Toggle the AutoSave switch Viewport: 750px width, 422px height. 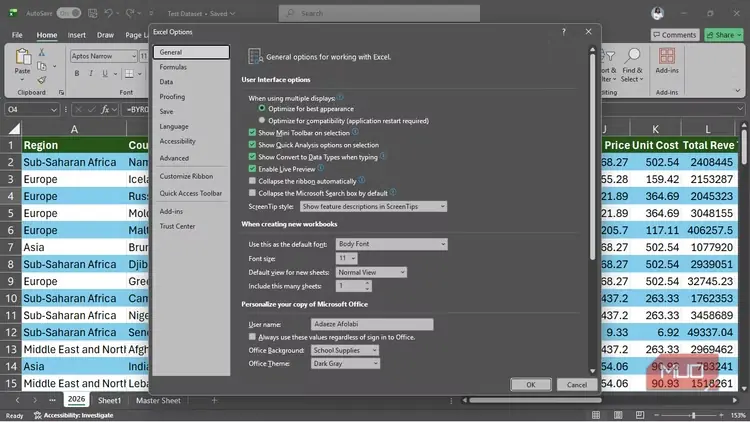coord(69,13)
